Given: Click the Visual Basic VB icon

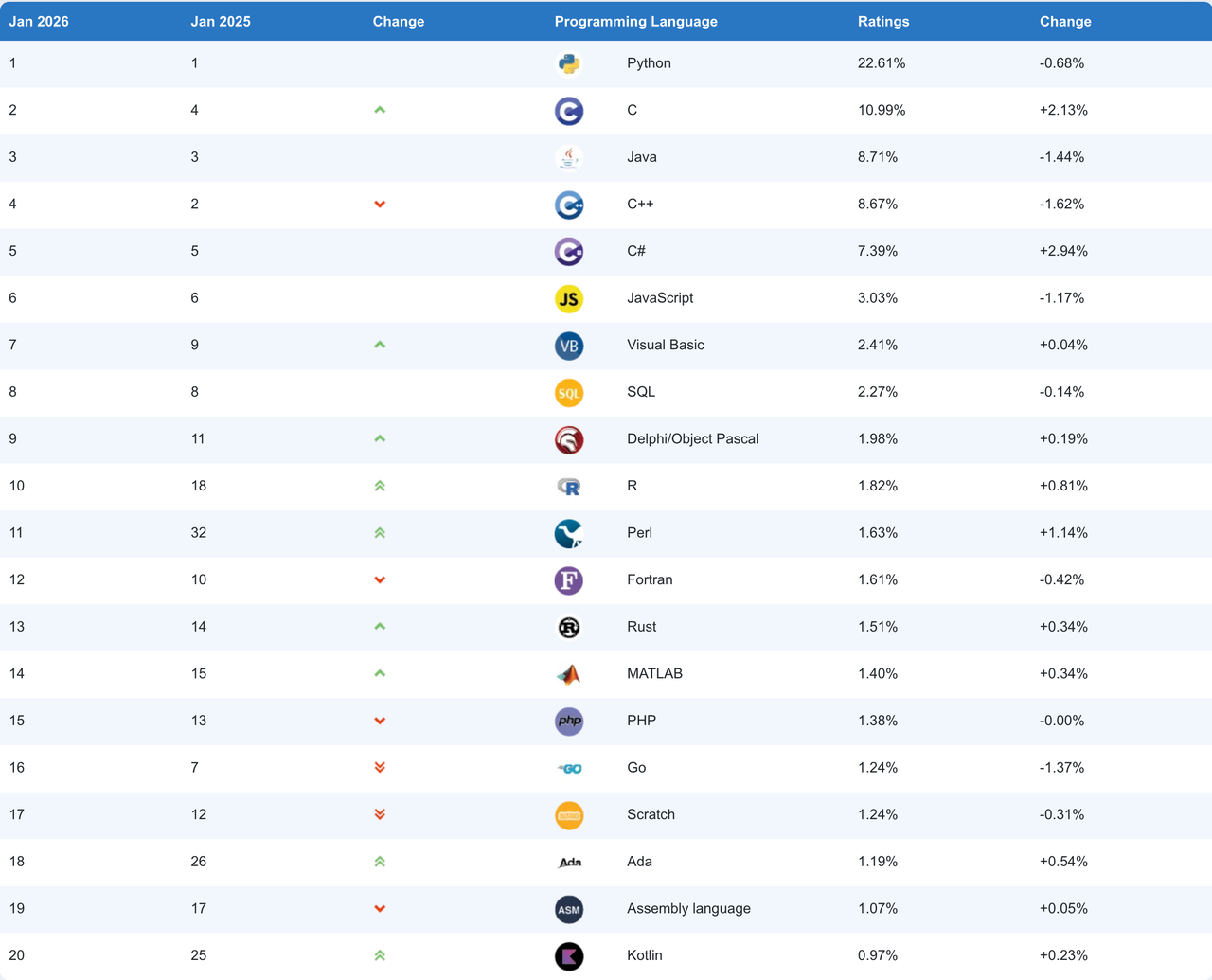Looking at the screenshot, I should (x=568, y=346).
